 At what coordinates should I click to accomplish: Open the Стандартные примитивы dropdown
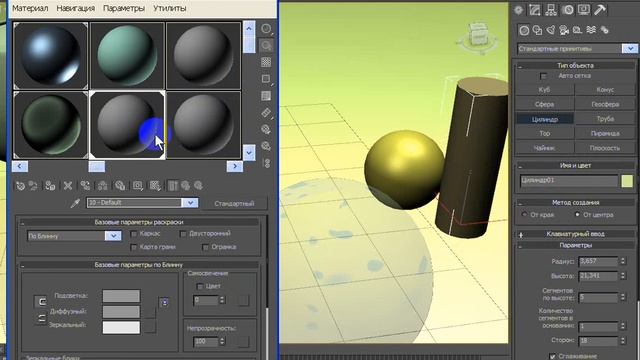click(630, 49)
